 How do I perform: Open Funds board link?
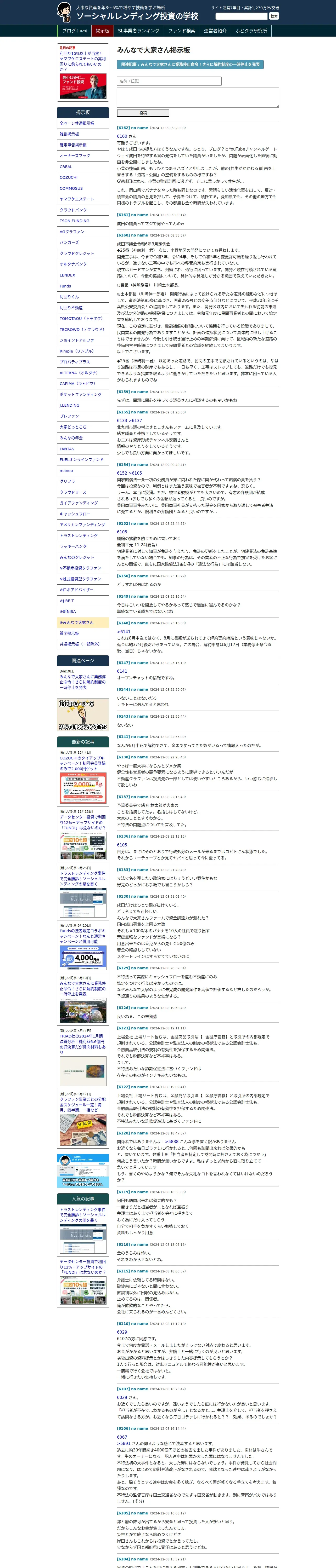tap(83, 286)
